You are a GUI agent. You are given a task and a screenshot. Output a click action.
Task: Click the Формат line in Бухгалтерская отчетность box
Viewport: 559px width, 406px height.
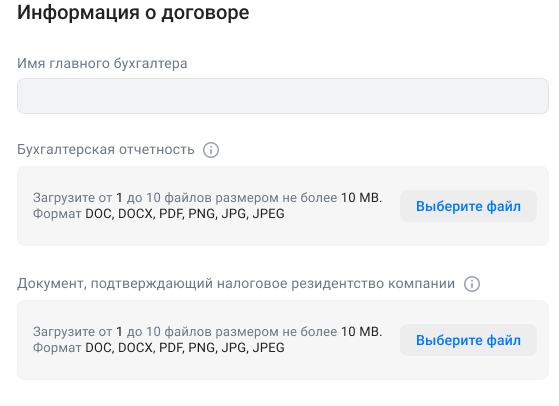pyautogui.click(x=159, y=214)
